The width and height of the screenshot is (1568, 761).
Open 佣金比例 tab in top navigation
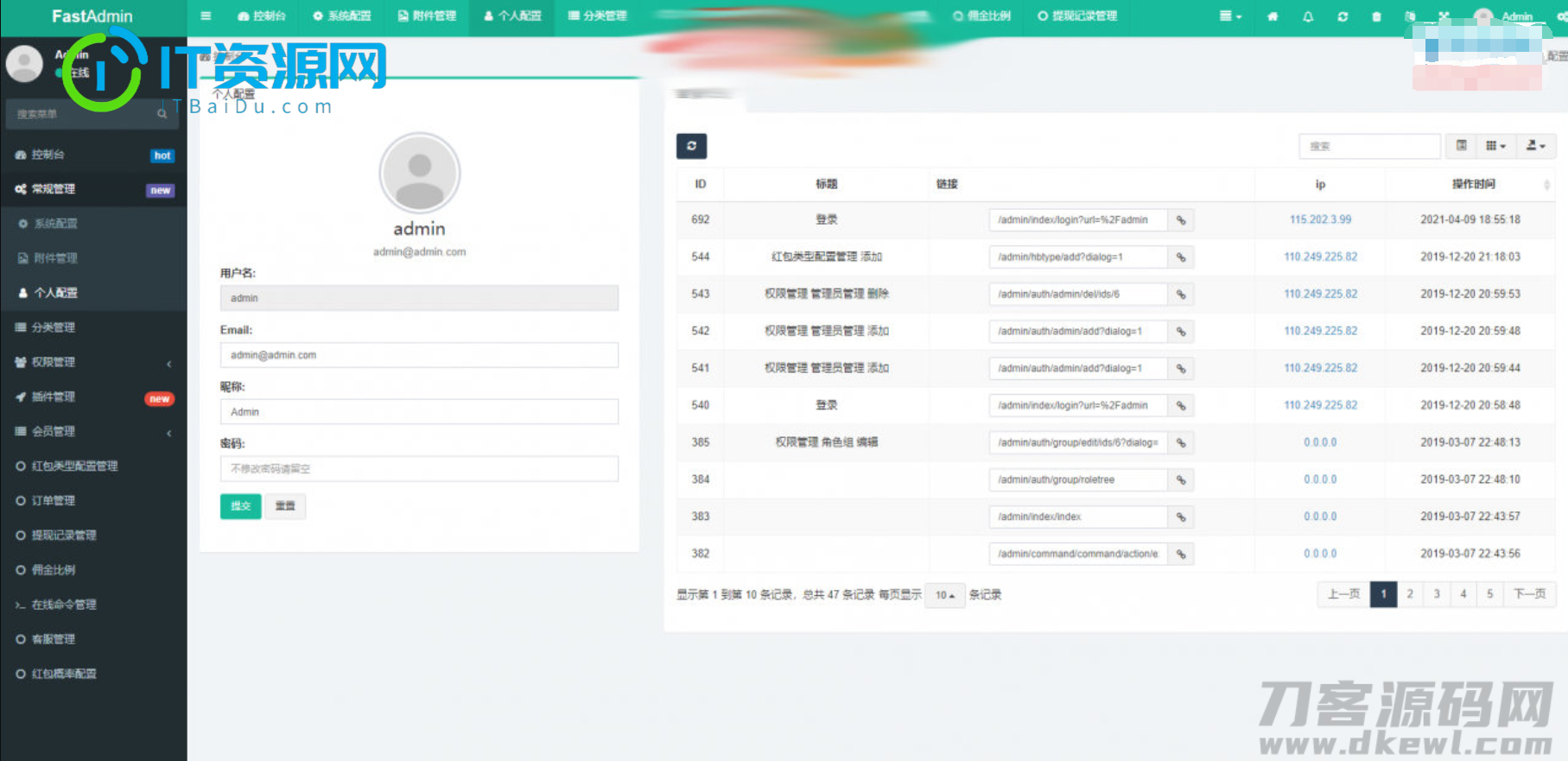point(981,16)
